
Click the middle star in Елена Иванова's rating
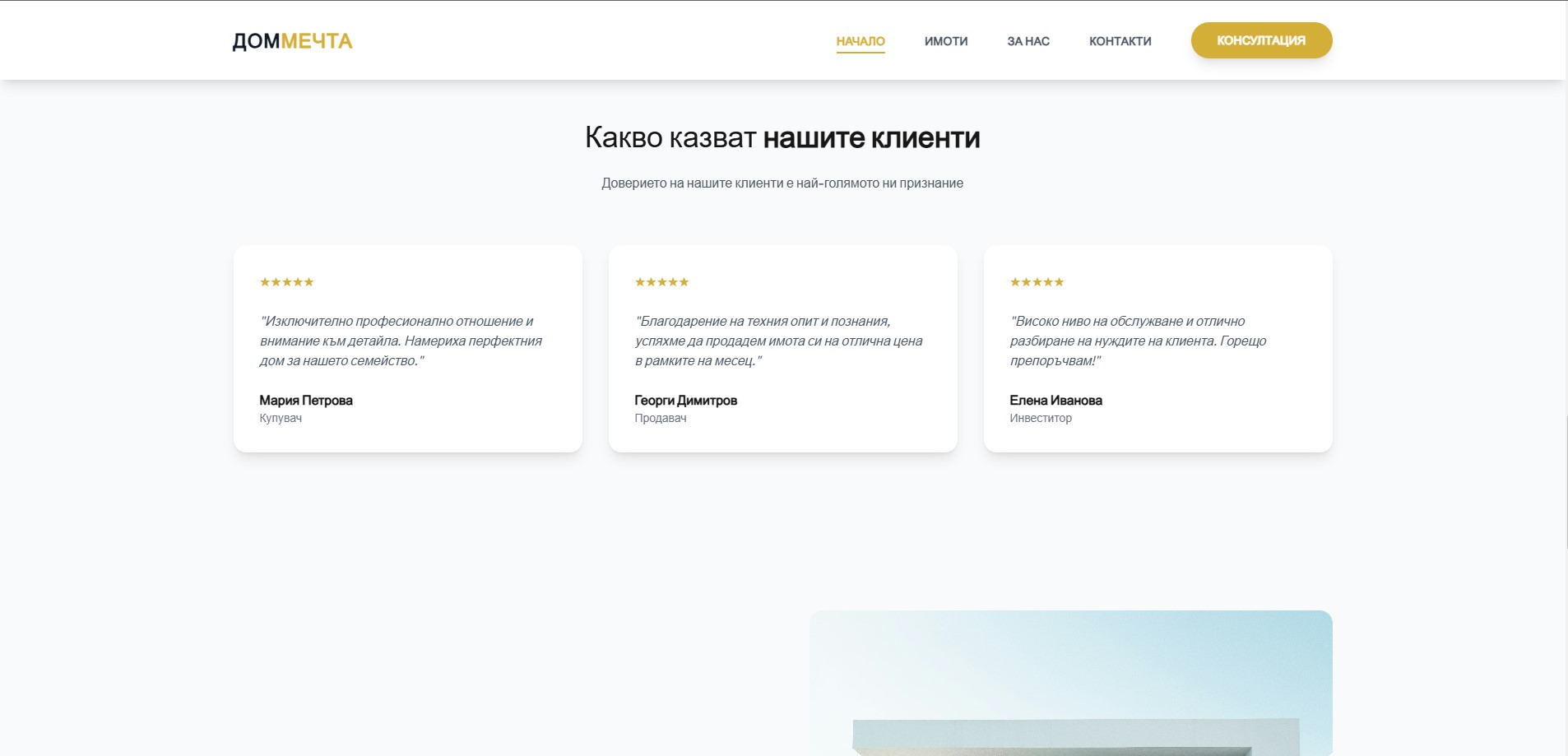pyautogui.click(x=1037, y=281)
